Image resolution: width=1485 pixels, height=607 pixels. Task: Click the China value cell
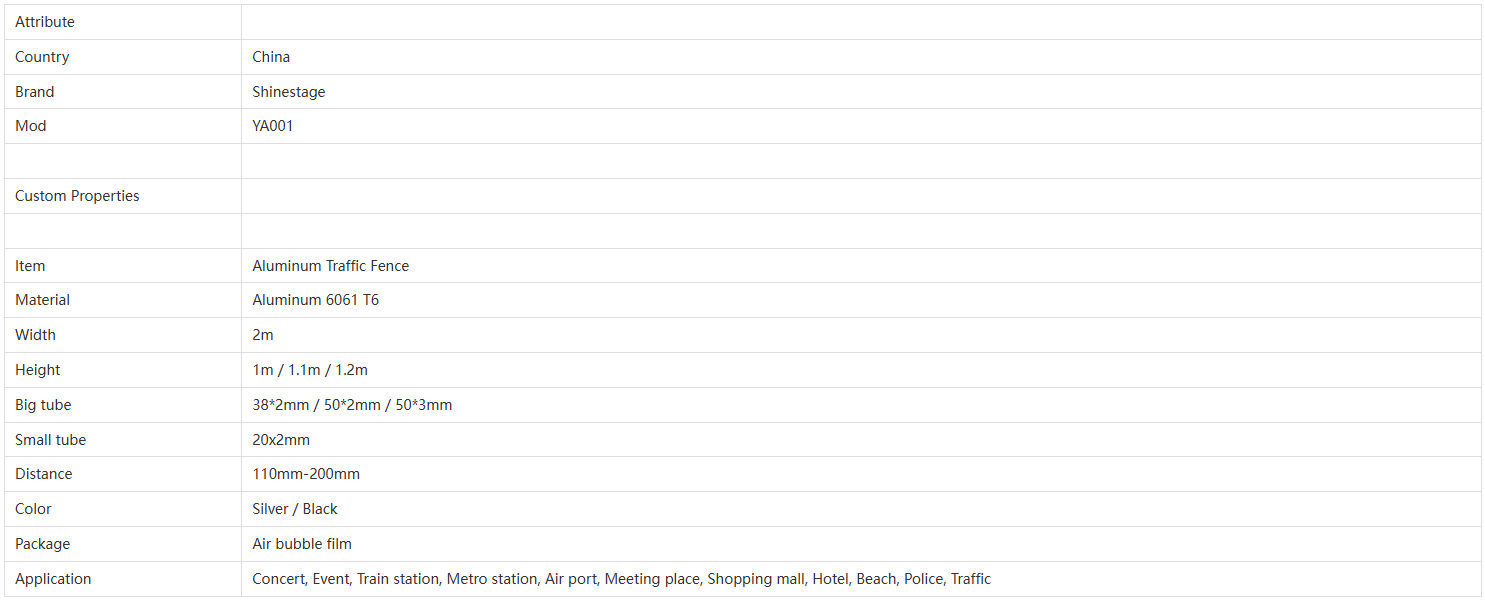271,57
